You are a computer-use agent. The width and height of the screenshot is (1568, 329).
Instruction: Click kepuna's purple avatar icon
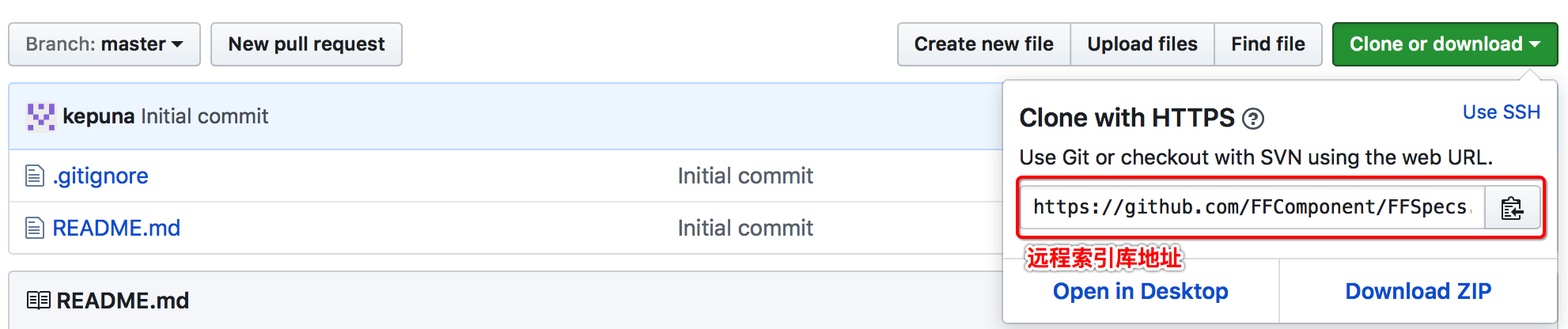41,116
